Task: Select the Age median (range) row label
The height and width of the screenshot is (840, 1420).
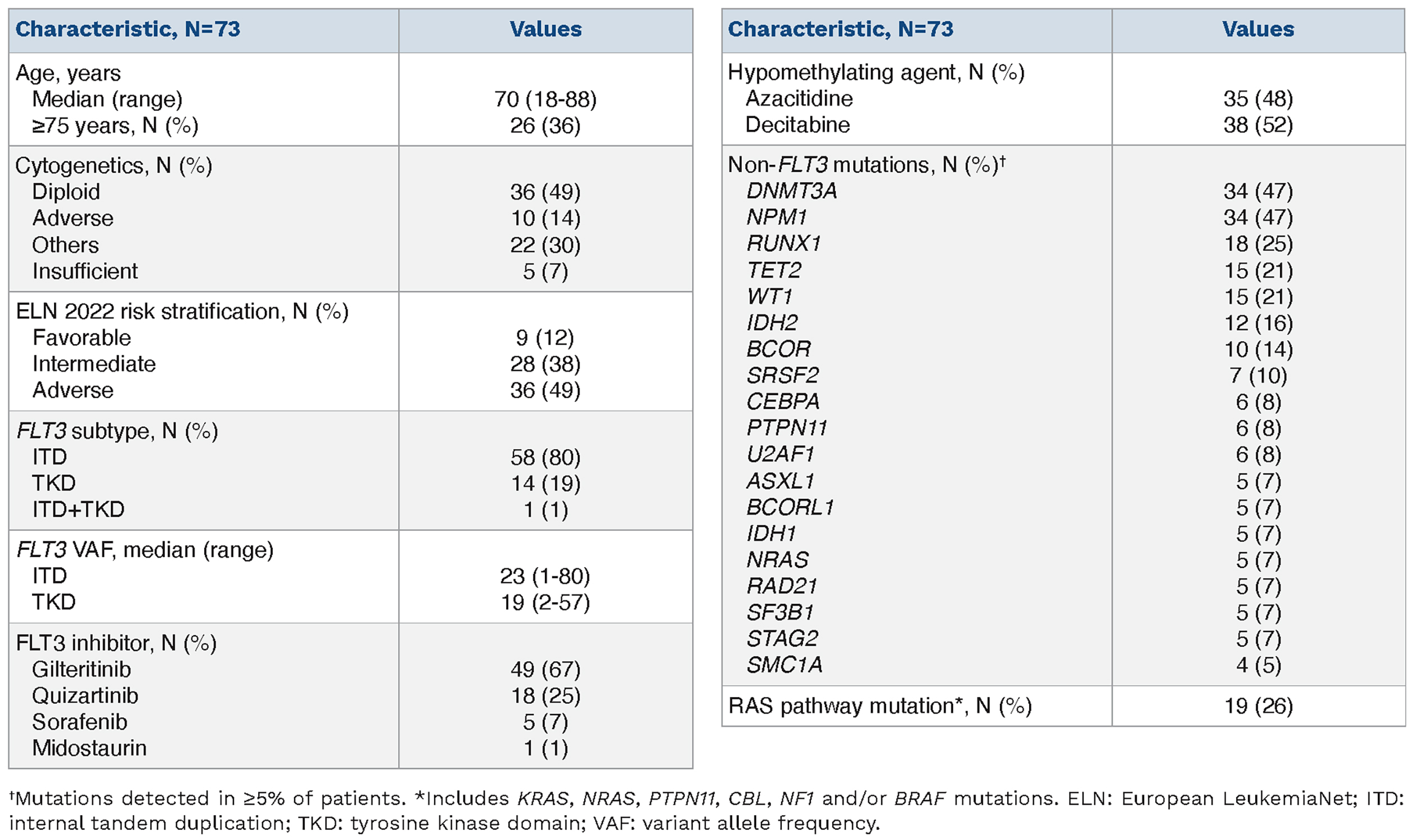Action: (107, 99)
